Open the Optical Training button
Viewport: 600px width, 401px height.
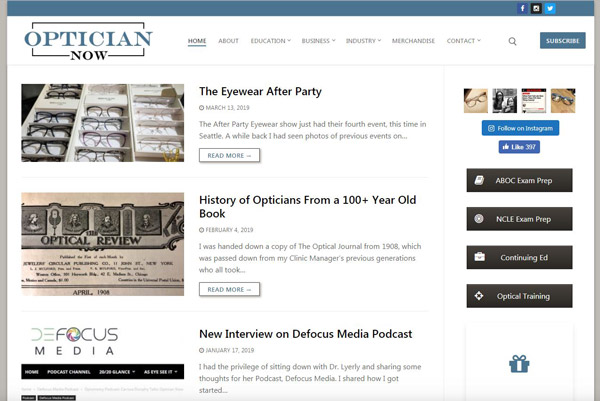pos(519,296)
